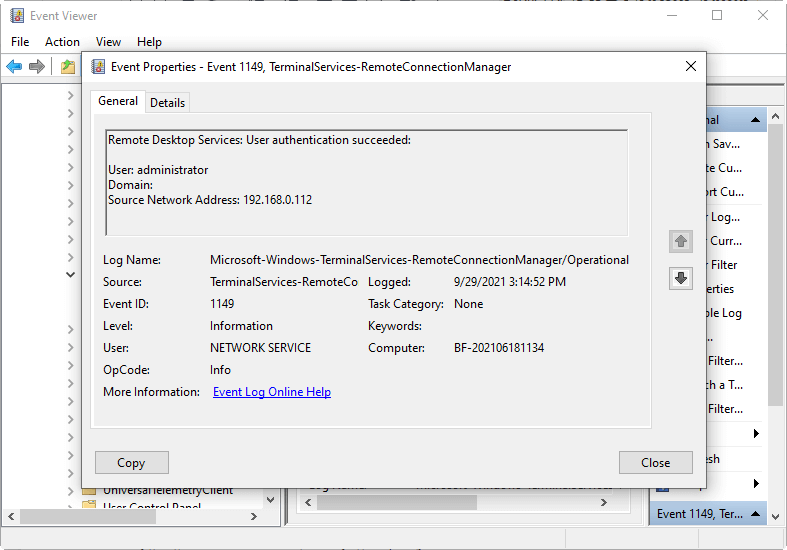The height and width of the screenshot is (550, 787).
Task: Click the Event Properties dialog title icon
Action: point(98,67)
